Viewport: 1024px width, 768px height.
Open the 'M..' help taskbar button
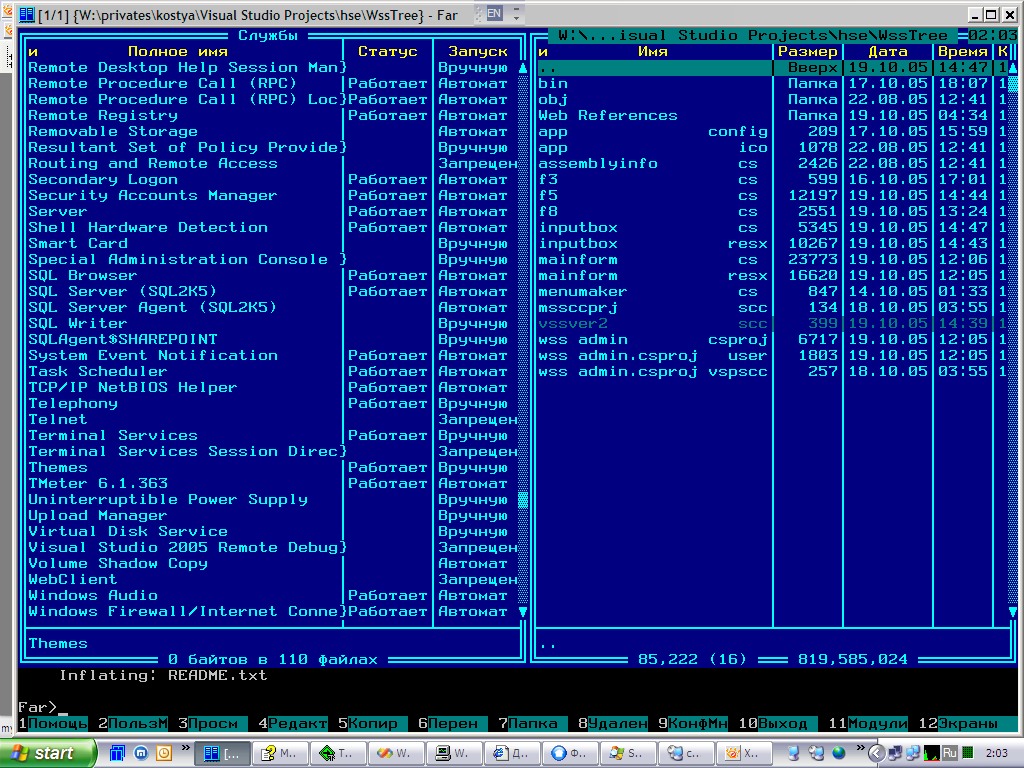click(279, 754)
